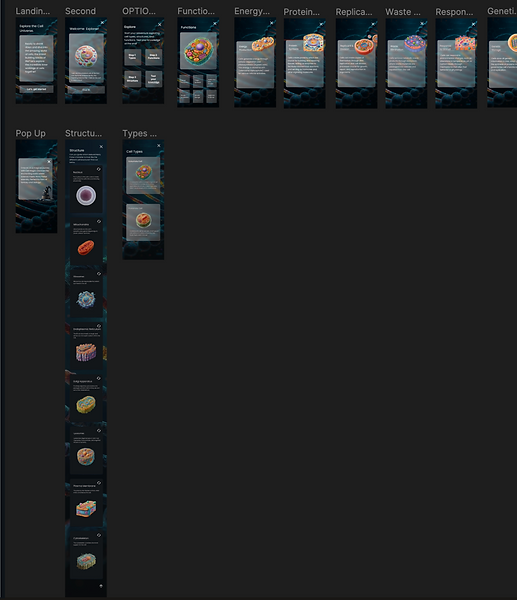This screenshot has height=600, width=517.
Task: Click the 'Step 1 Types' button in Explore frame
Action: 132,57
